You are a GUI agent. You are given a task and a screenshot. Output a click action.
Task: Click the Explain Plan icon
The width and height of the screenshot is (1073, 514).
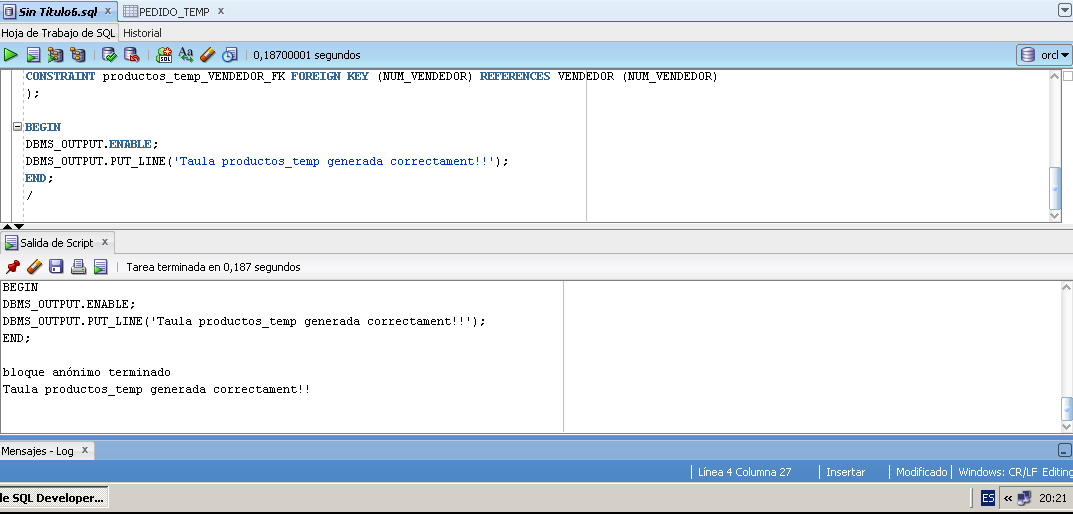(55, 55)
